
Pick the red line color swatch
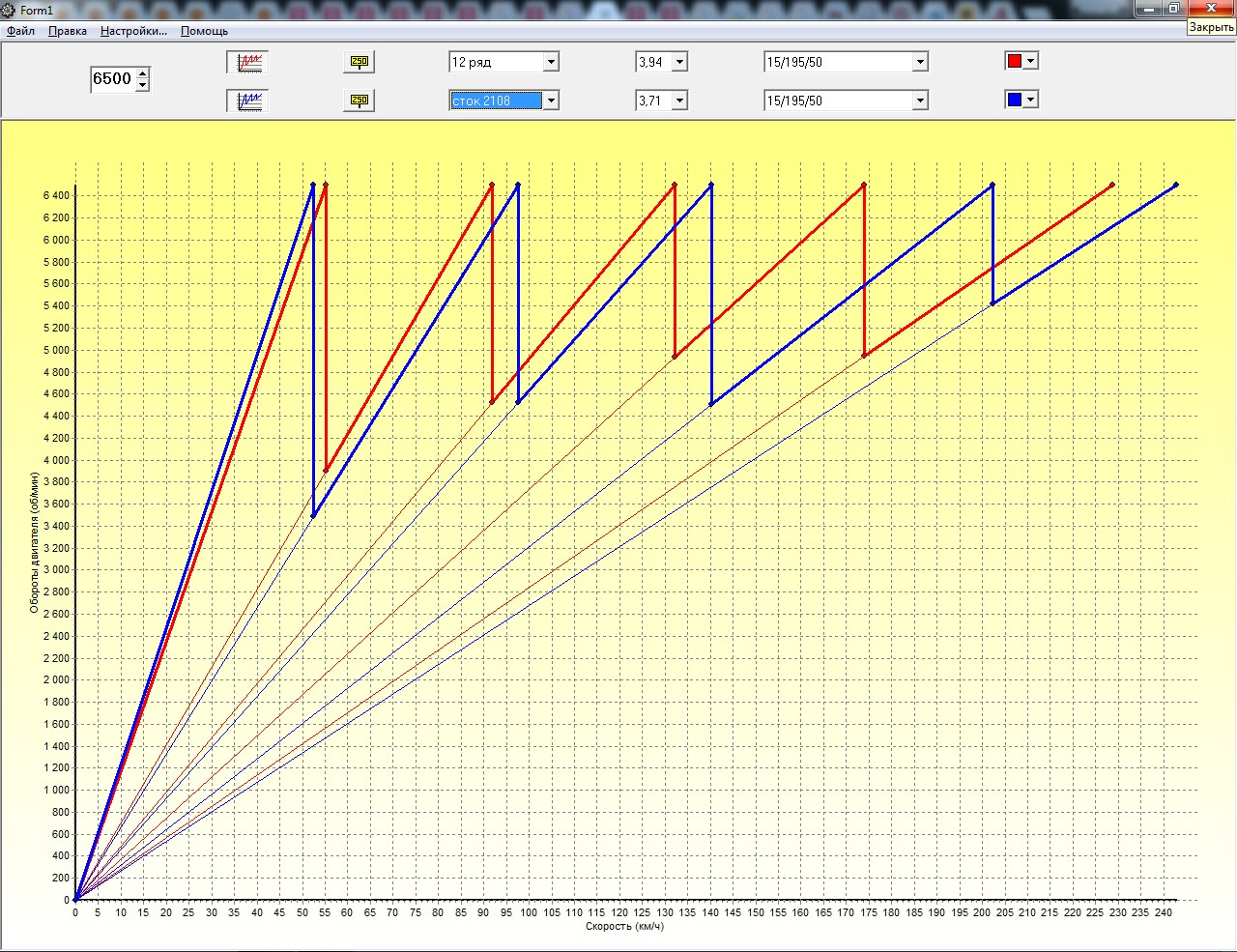[x=1015, y=61]
